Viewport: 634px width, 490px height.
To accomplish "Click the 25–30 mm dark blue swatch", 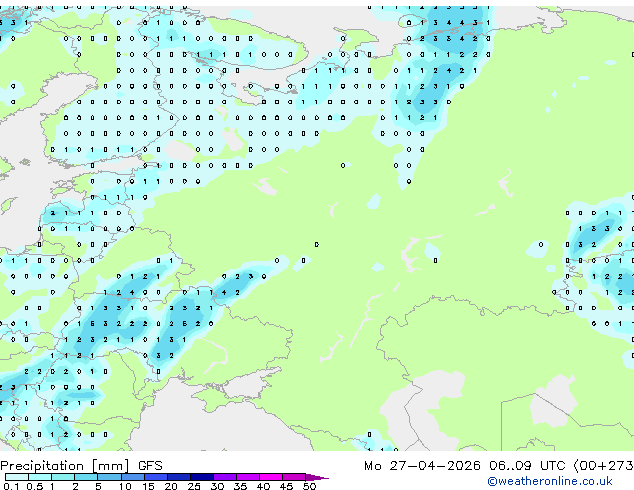I will [202, 477].
